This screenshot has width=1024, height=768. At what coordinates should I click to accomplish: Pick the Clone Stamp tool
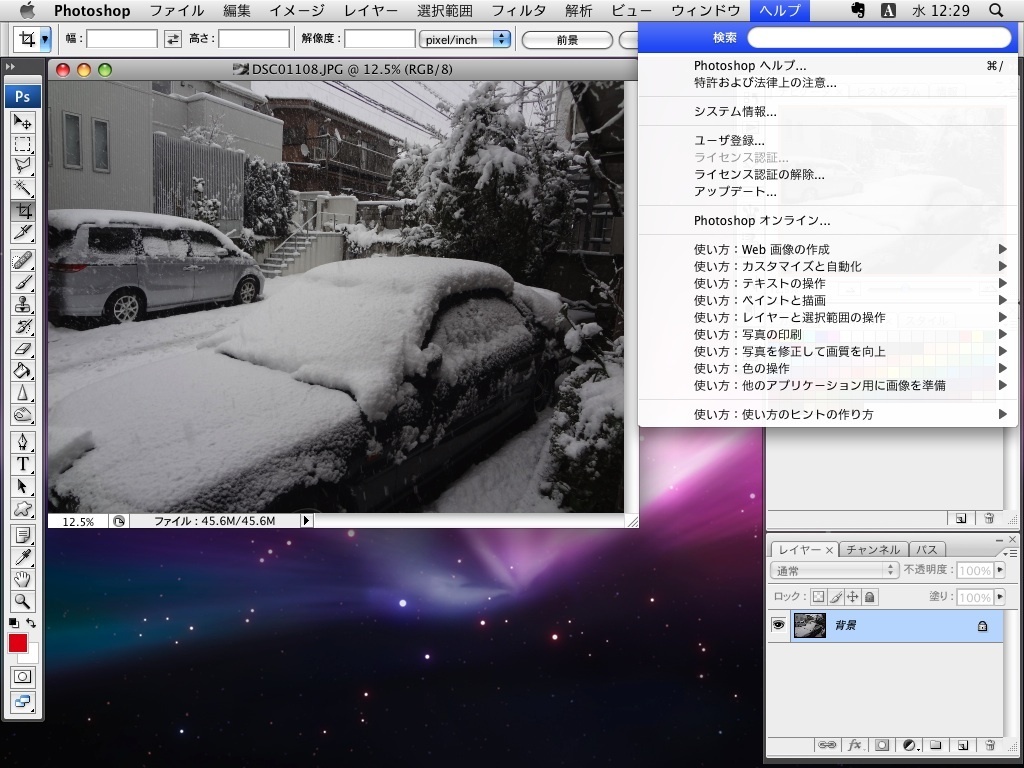click(x=22, y=305)
